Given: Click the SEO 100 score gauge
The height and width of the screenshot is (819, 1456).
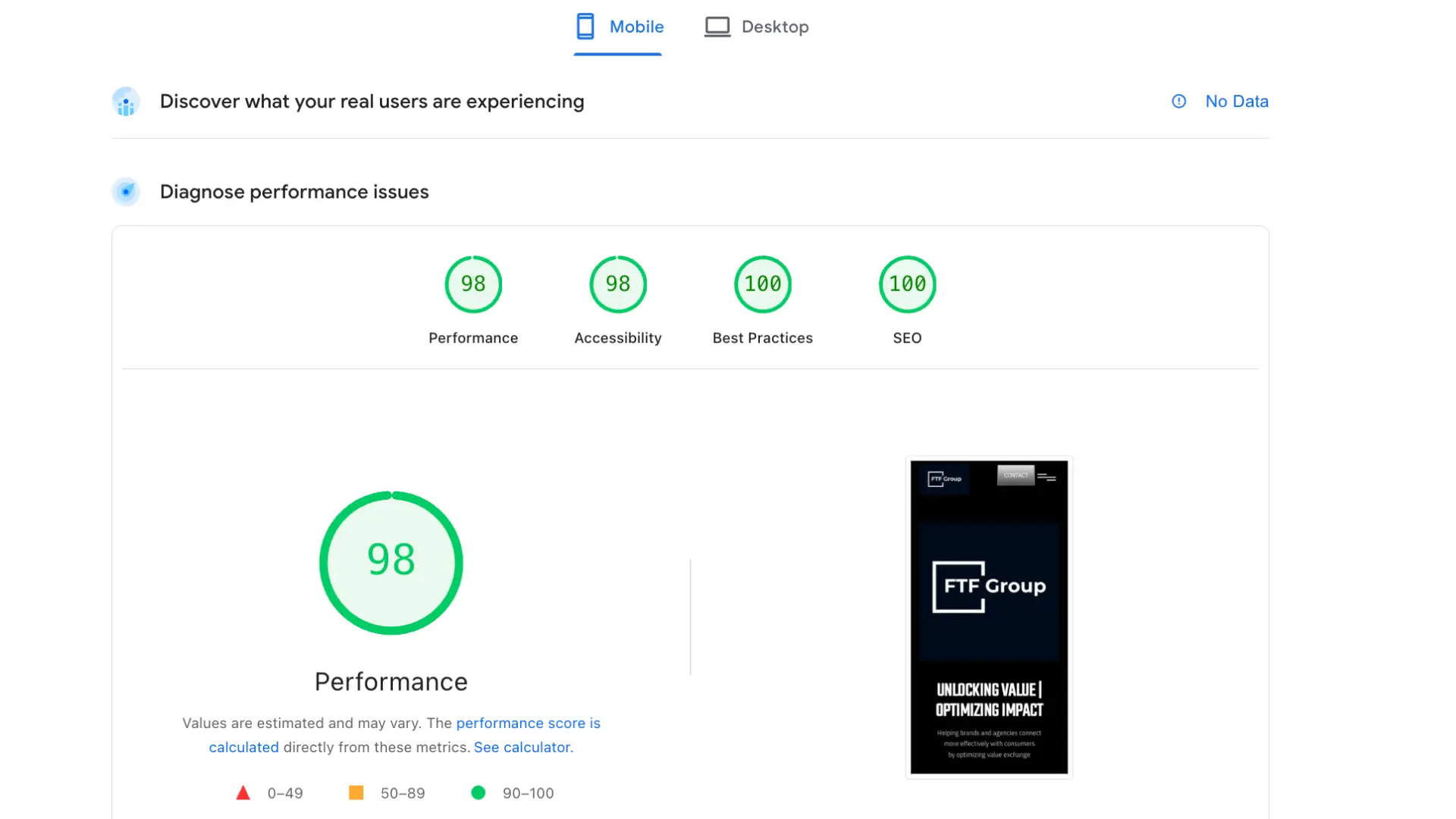Looking at the screenshot, I should (907, 284).
